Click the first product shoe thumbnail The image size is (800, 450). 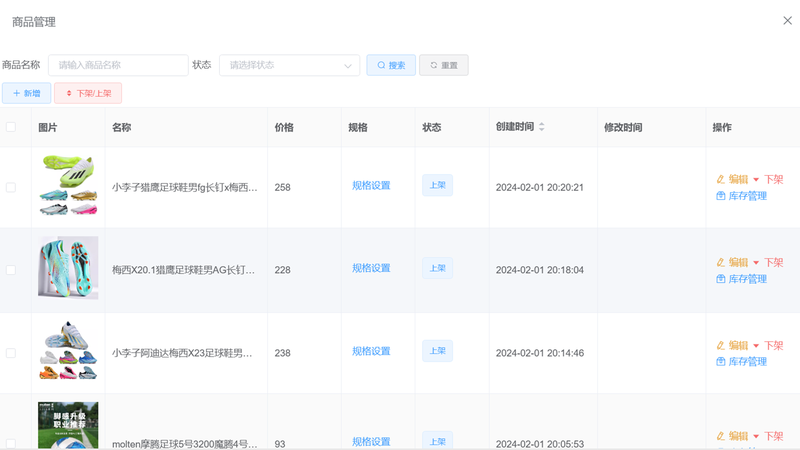point(68,186)
